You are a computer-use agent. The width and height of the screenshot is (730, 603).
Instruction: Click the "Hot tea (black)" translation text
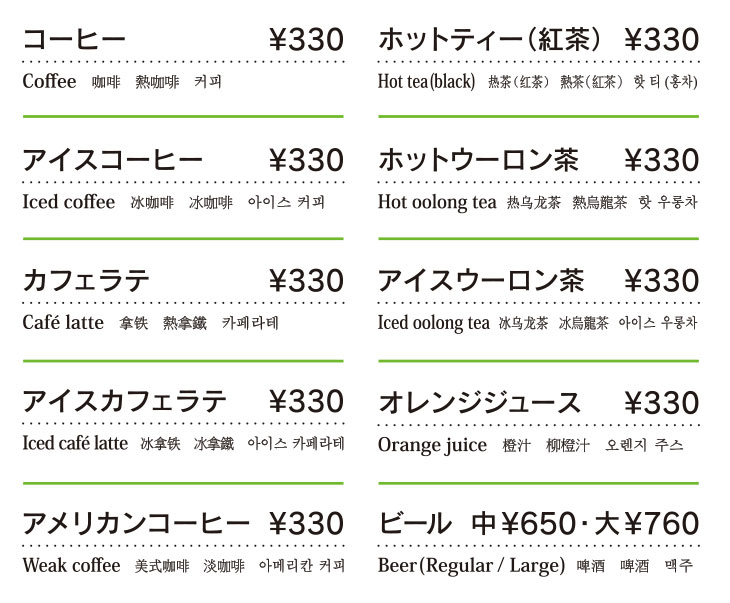[426, 81]
